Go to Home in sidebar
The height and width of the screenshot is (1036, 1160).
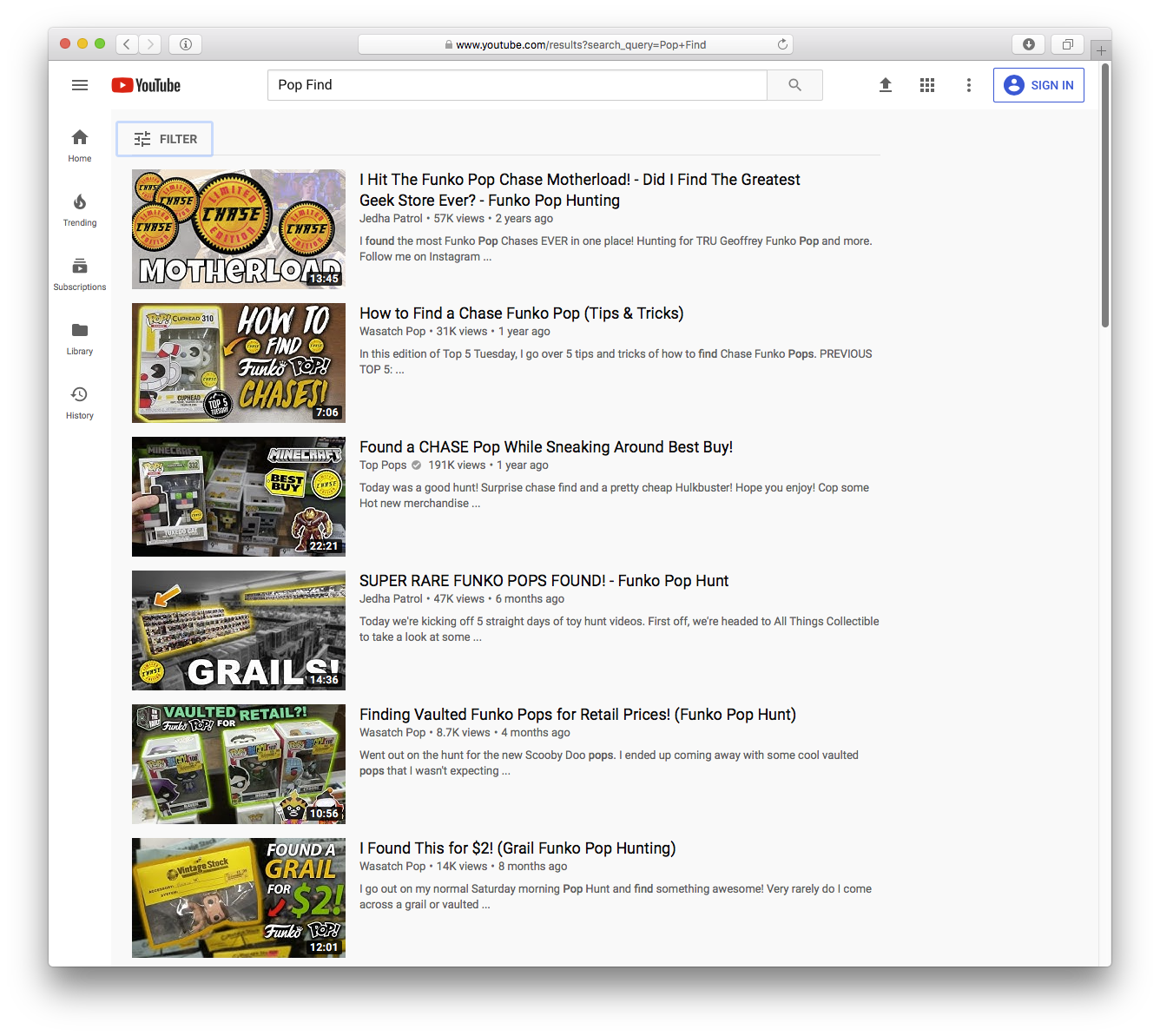pyautogui.click(x=80, y=145)
